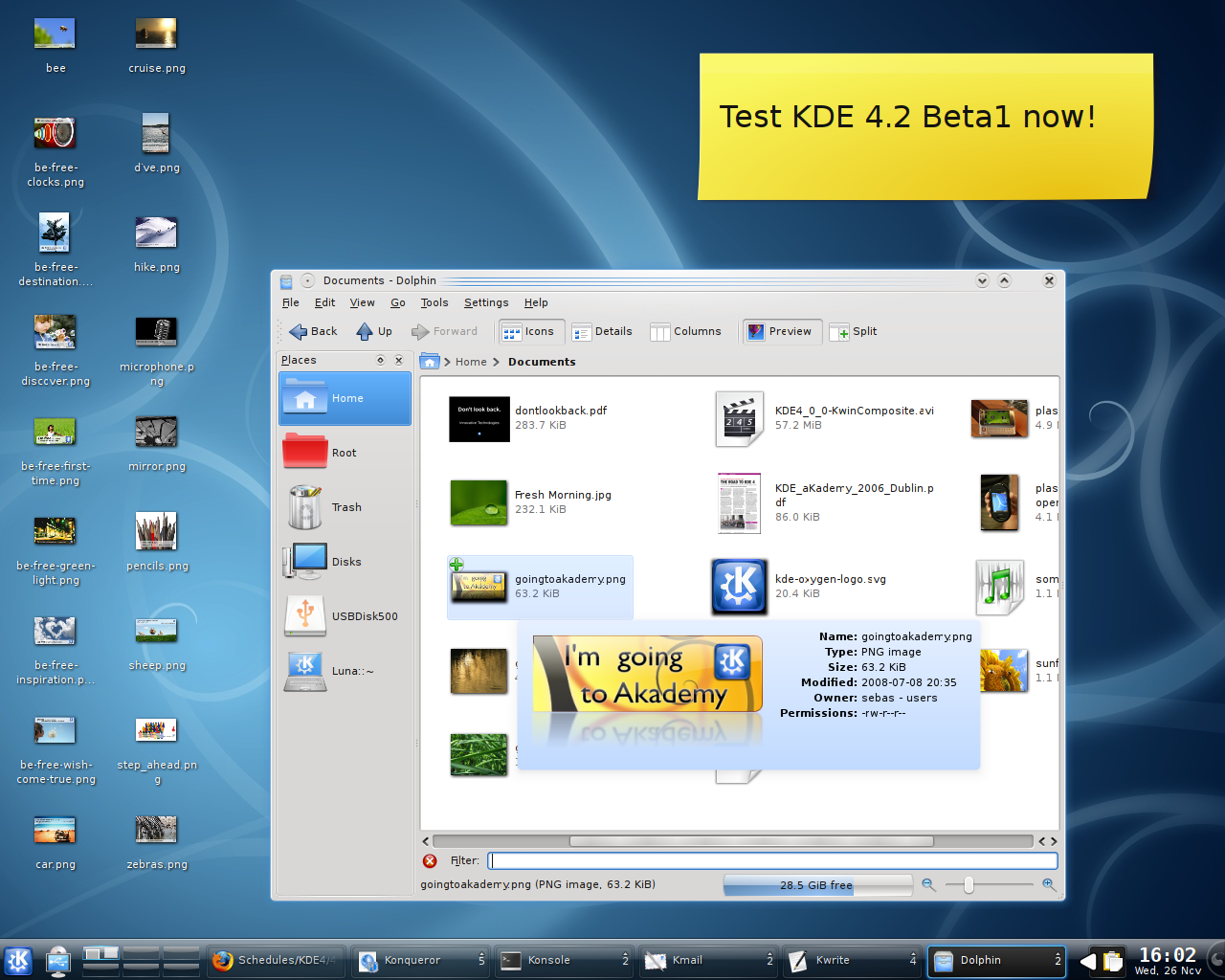Screen dimensions: 1225x980
Task: Open Luna::~ in Places panel
Action: [345, 671]
